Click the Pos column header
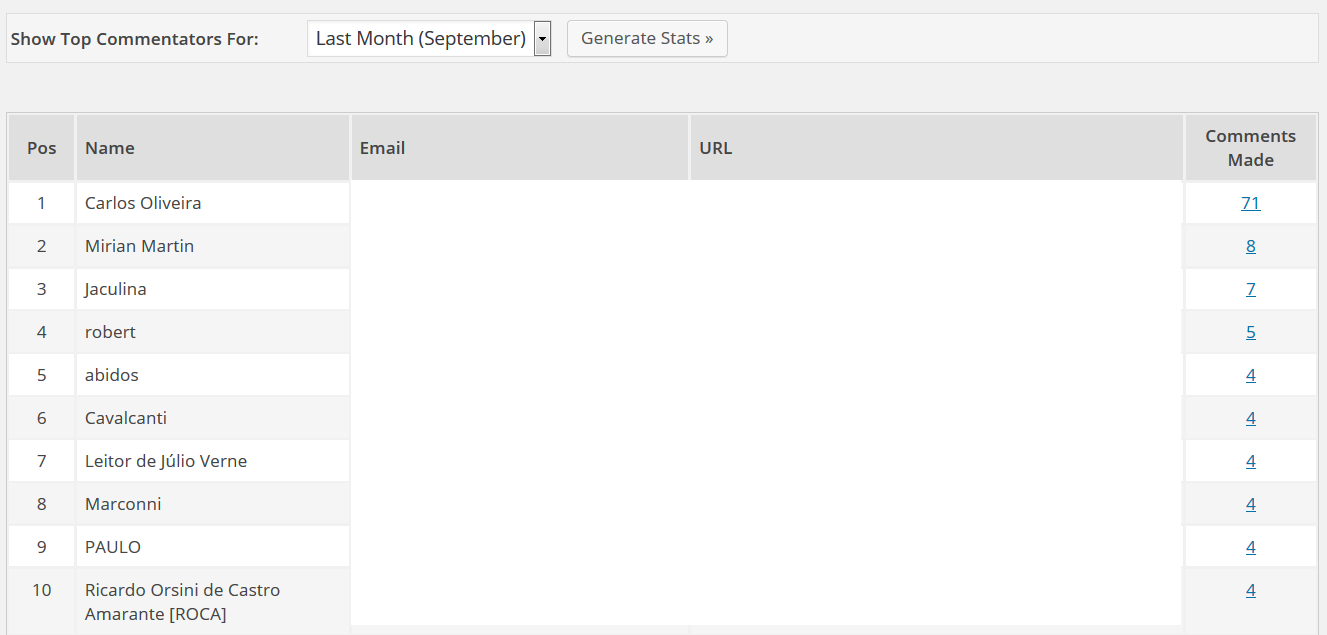Viewport: 1327px width, 635px height. 42,148
